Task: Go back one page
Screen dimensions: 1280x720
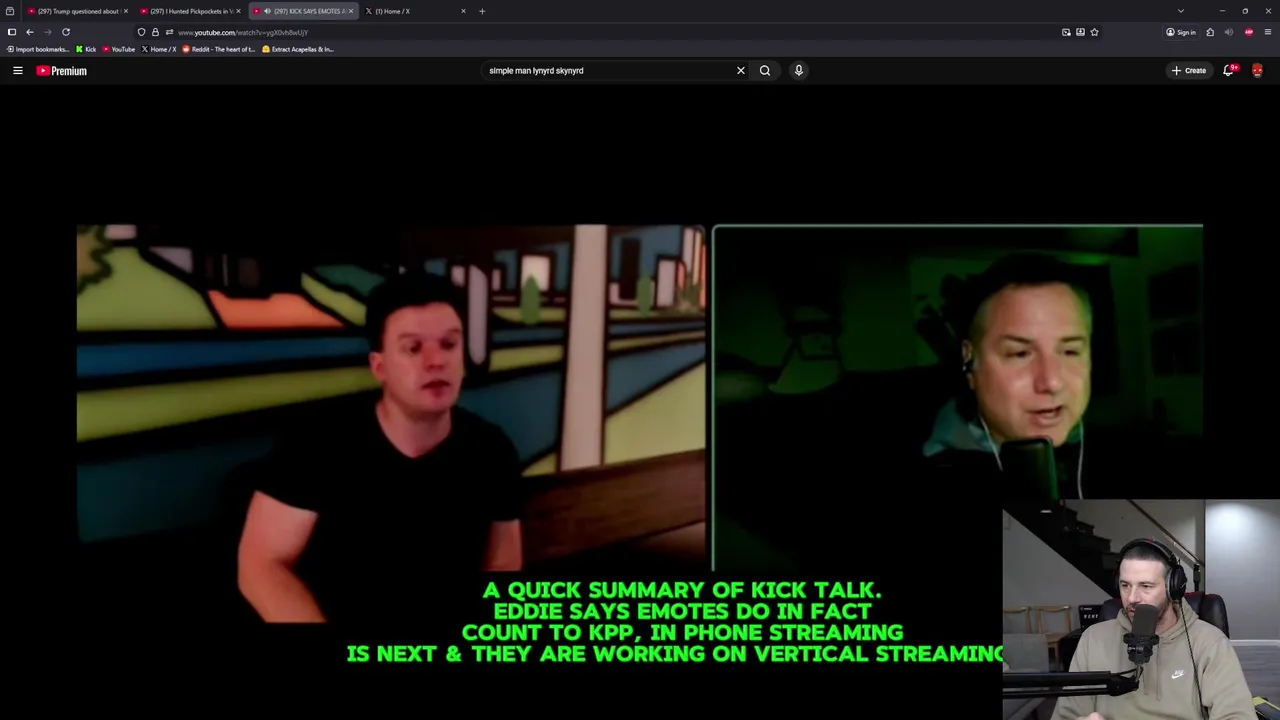Action: click(x=30, y=32)
